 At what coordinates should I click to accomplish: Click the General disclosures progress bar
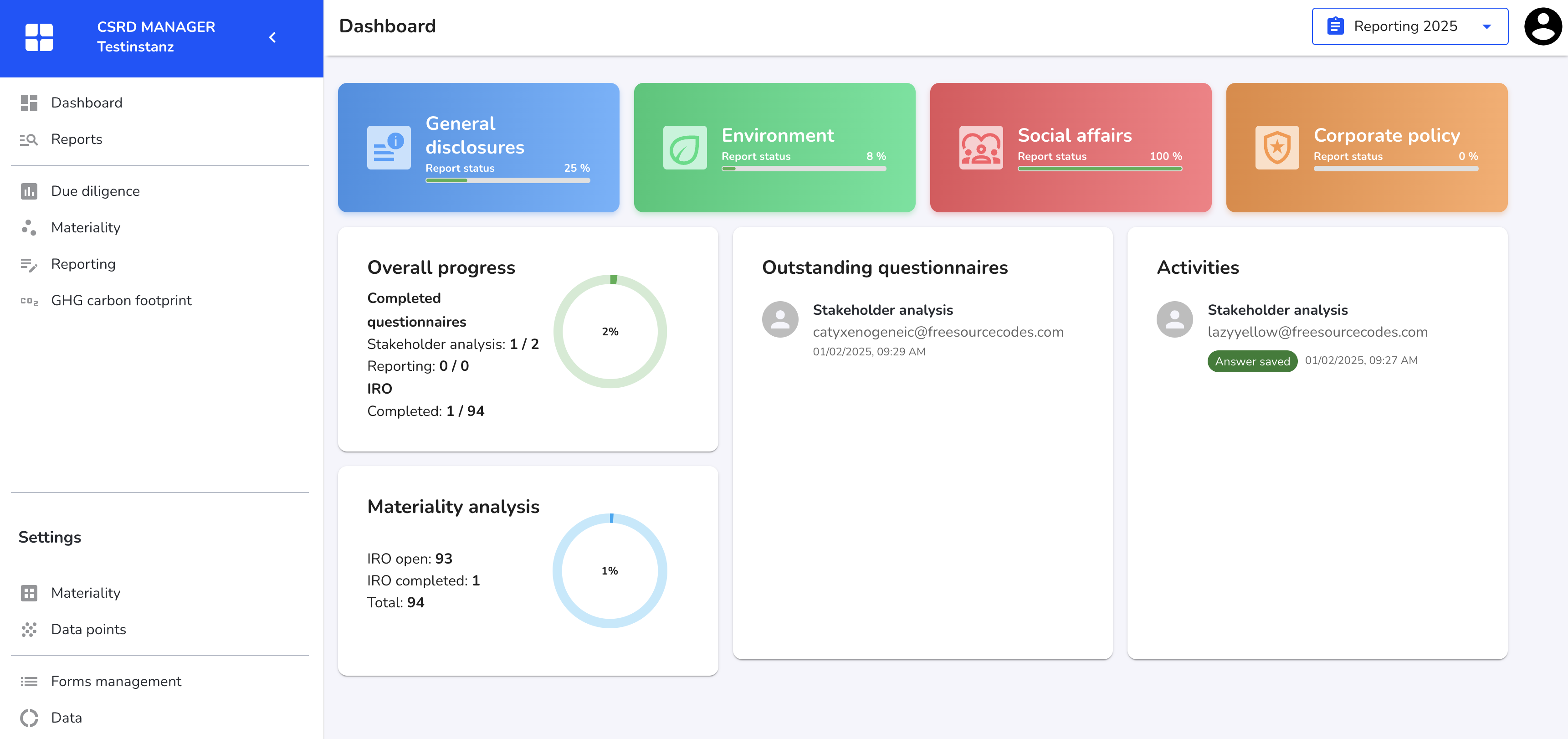[x=507, y=180]
